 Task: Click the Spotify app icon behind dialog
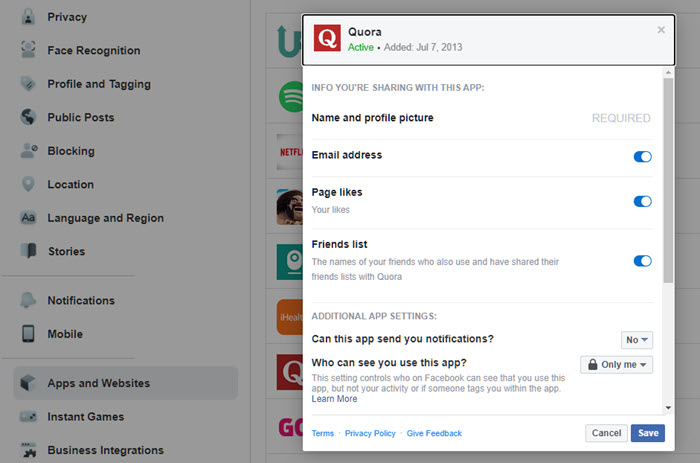coord(291,96)
